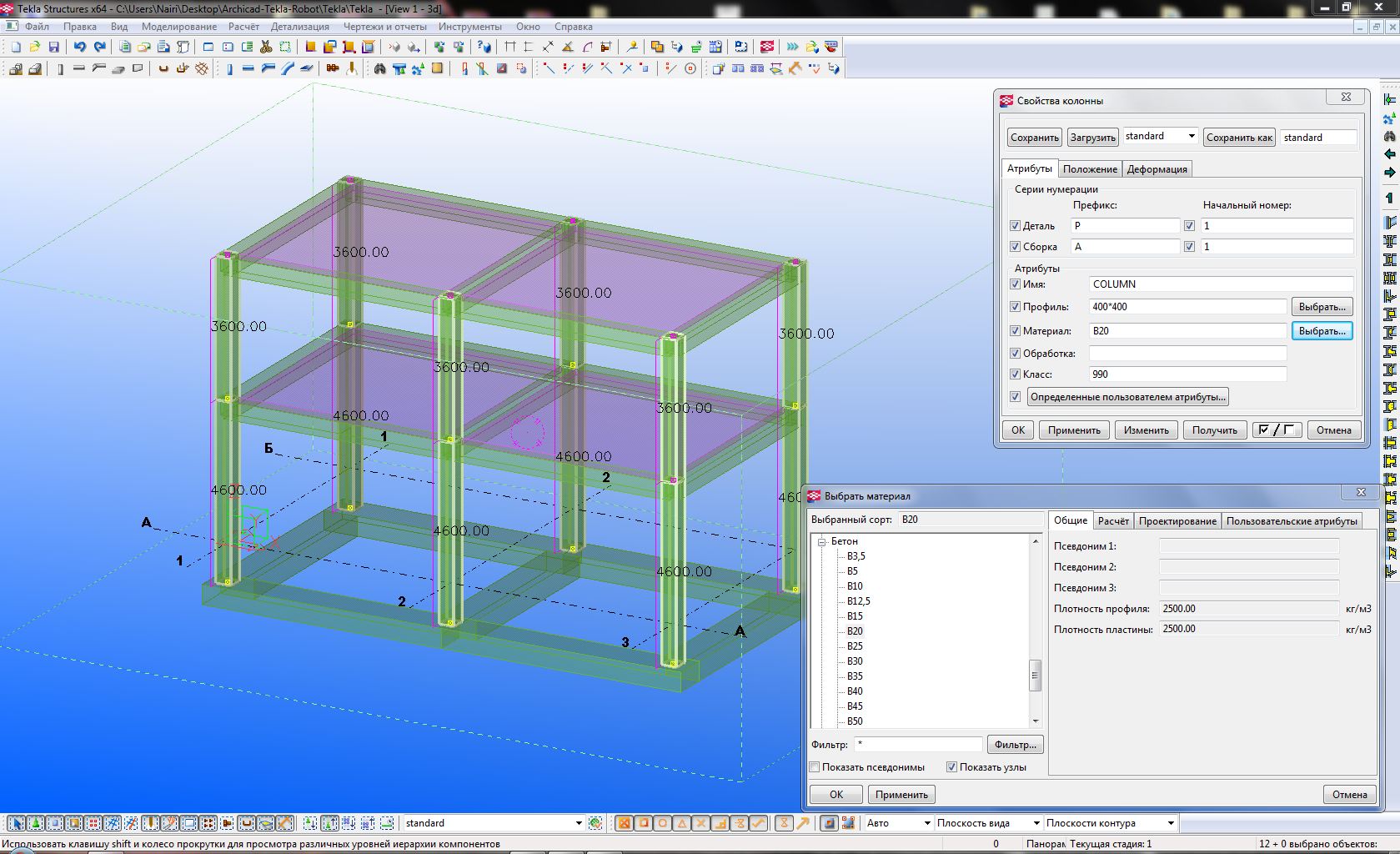
Task: Collapse the Бетон tree node
Action: pyautogui.click(x=821, y=542)
